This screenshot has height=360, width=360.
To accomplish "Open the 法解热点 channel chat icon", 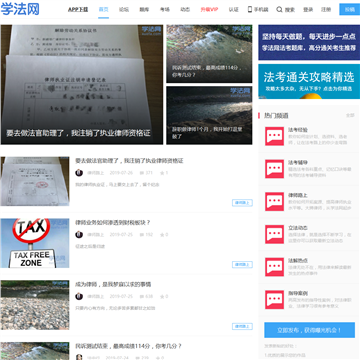I will coord(274,267).
